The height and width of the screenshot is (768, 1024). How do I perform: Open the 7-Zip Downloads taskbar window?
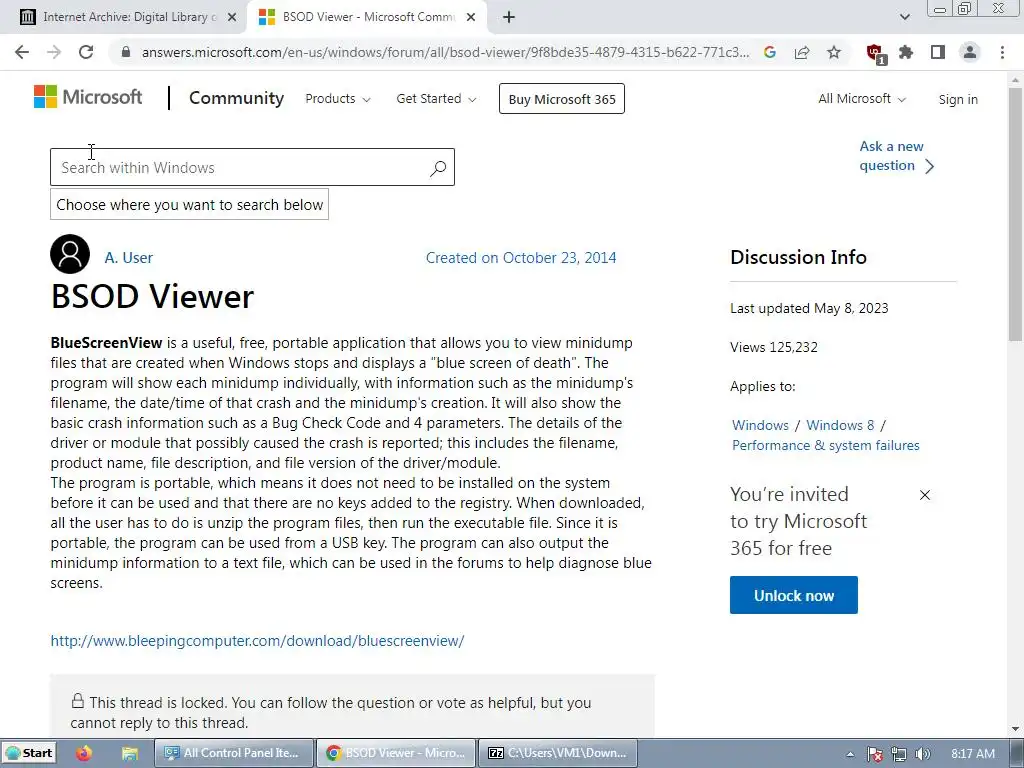(558, 753)
